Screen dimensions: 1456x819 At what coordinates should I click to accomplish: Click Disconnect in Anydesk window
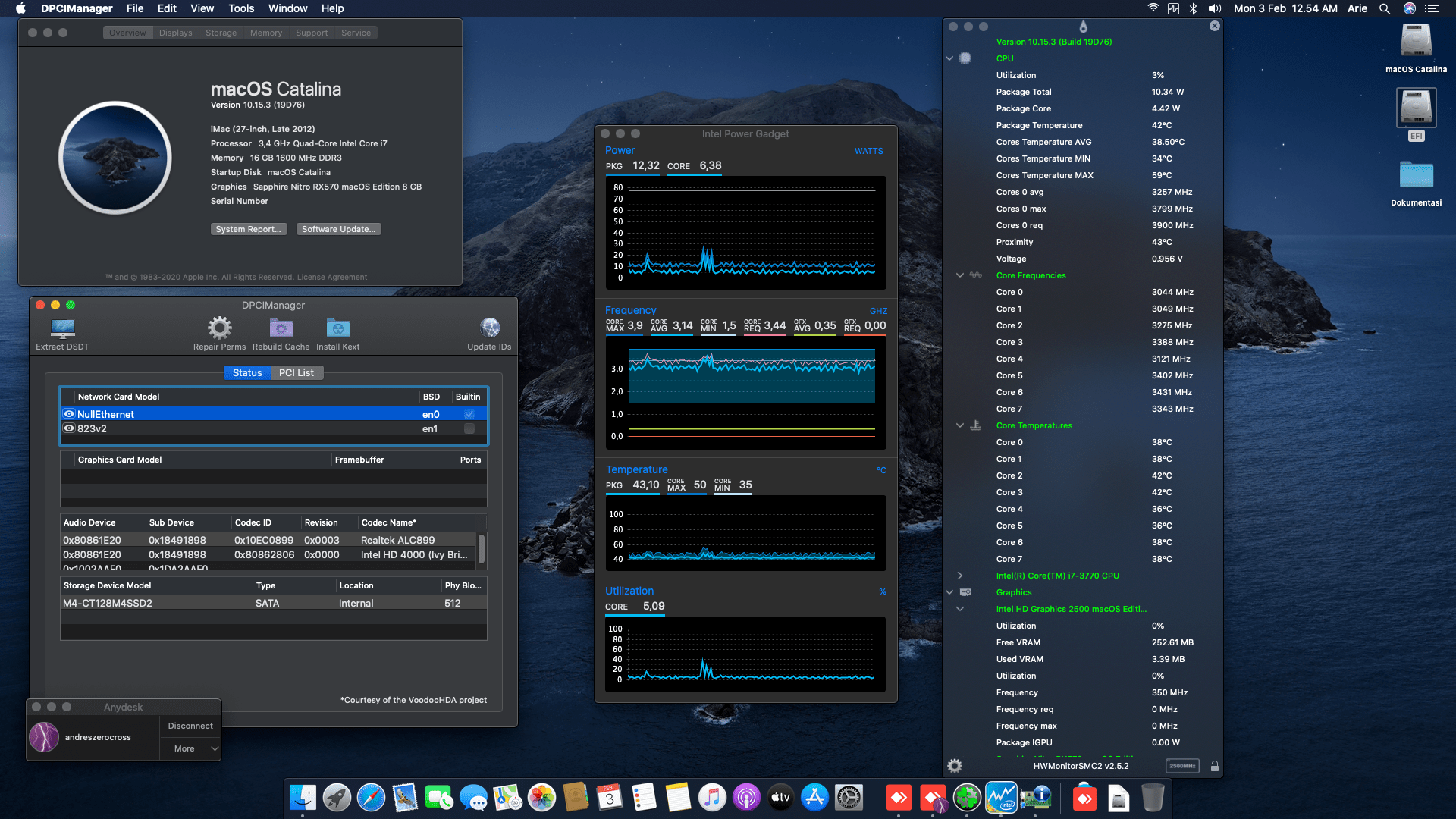[x=190, y=726]
